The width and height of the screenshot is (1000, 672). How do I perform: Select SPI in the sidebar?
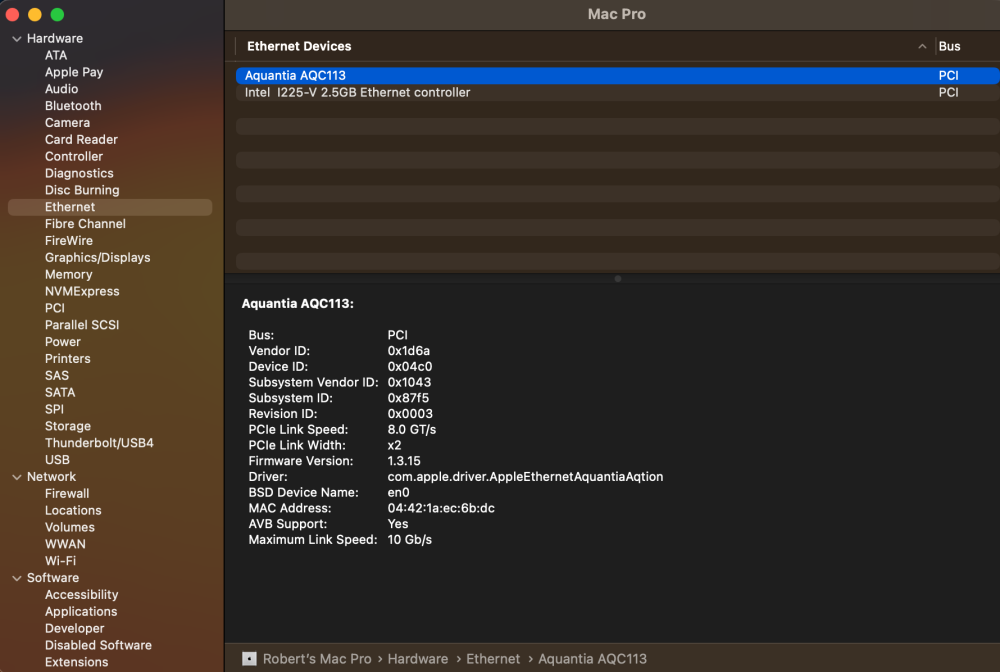click(x=54, y=409)
